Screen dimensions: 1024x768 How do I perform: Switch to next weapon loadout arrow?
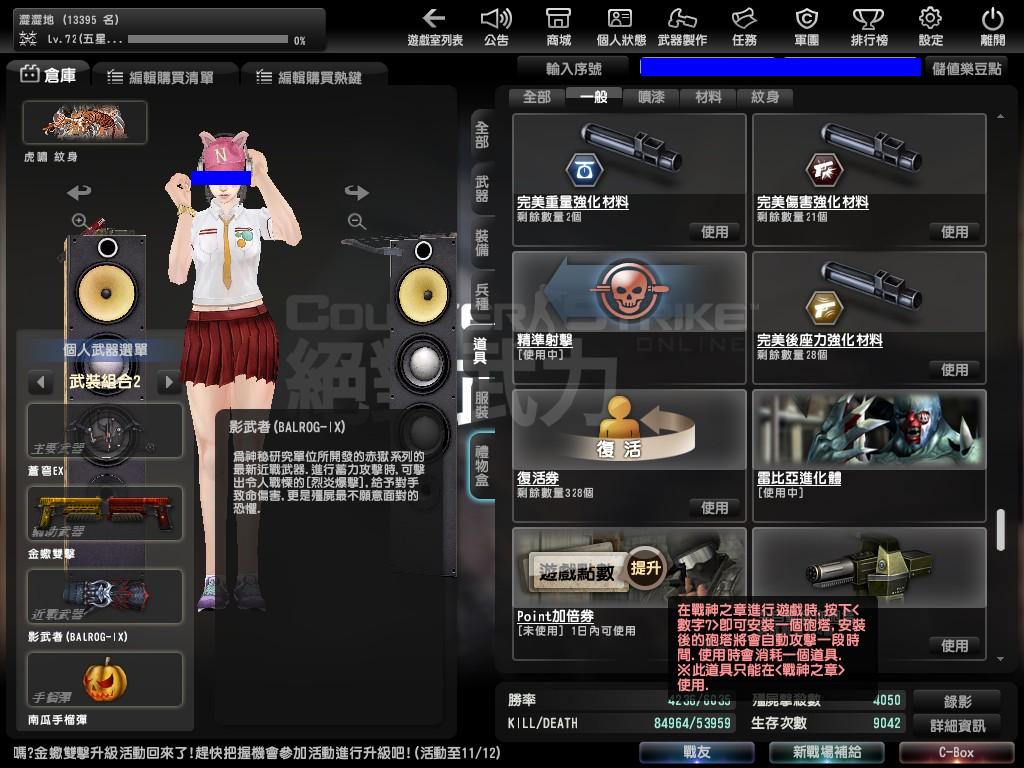tap(169, 381)
